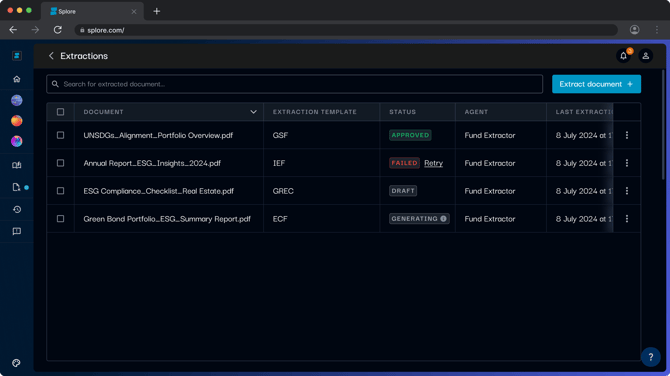Click Fund Extractor in the Green Bond row
670x376 pixels.
(490, 218)
